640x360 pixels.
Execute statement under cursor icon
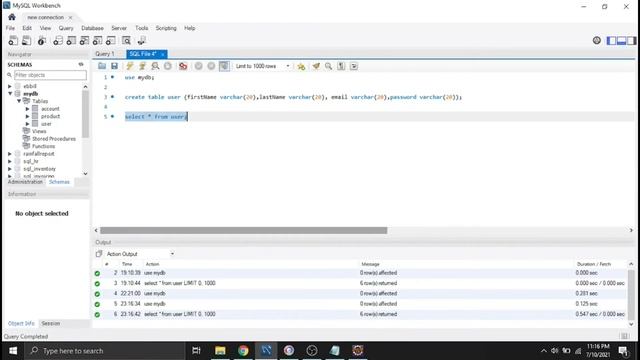point(142,66)
